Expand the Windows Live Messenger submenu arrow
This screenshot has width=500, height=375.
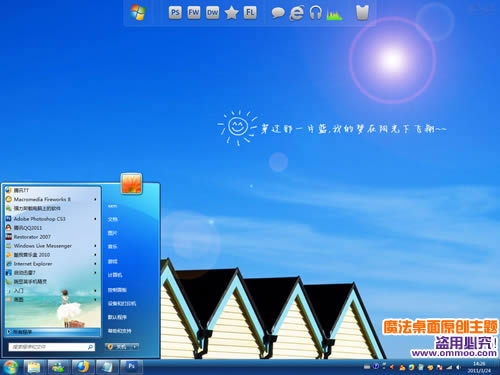coord(95,246)
